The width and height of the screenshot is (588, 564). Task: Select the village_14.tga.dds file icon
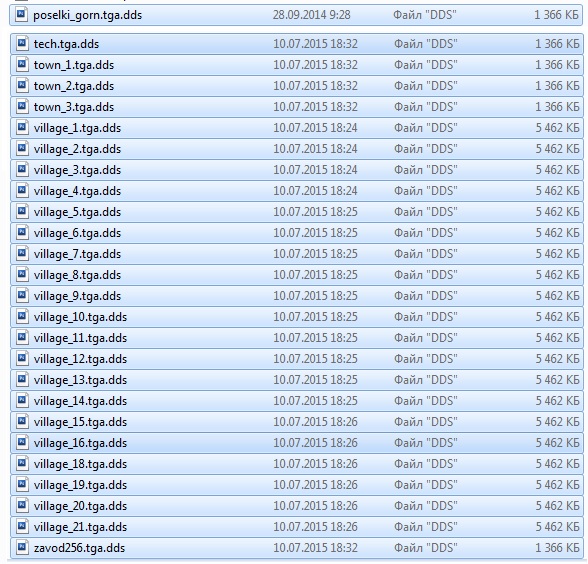point(22,401)
